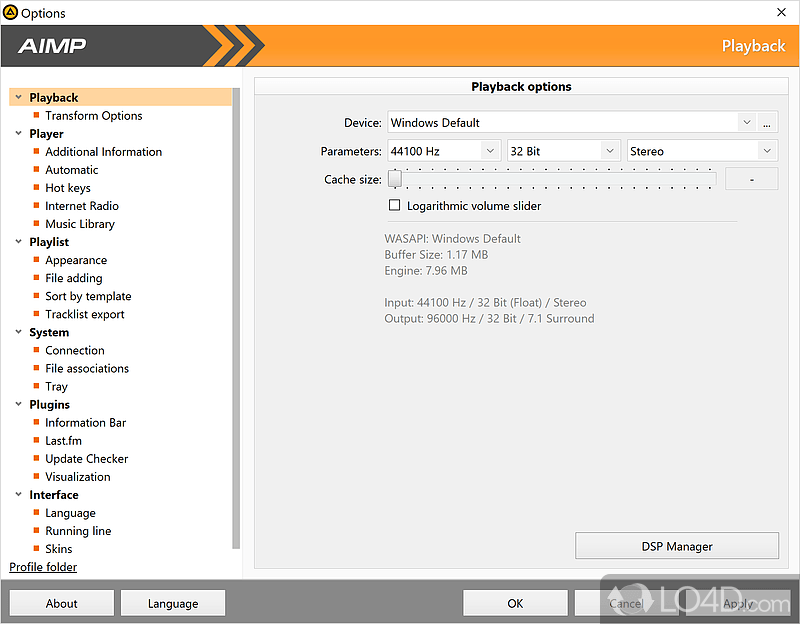Open the 32 Bit depth dropdown
Screen dimensions: 800x624
pyautogui.click(x=610, y=151)
